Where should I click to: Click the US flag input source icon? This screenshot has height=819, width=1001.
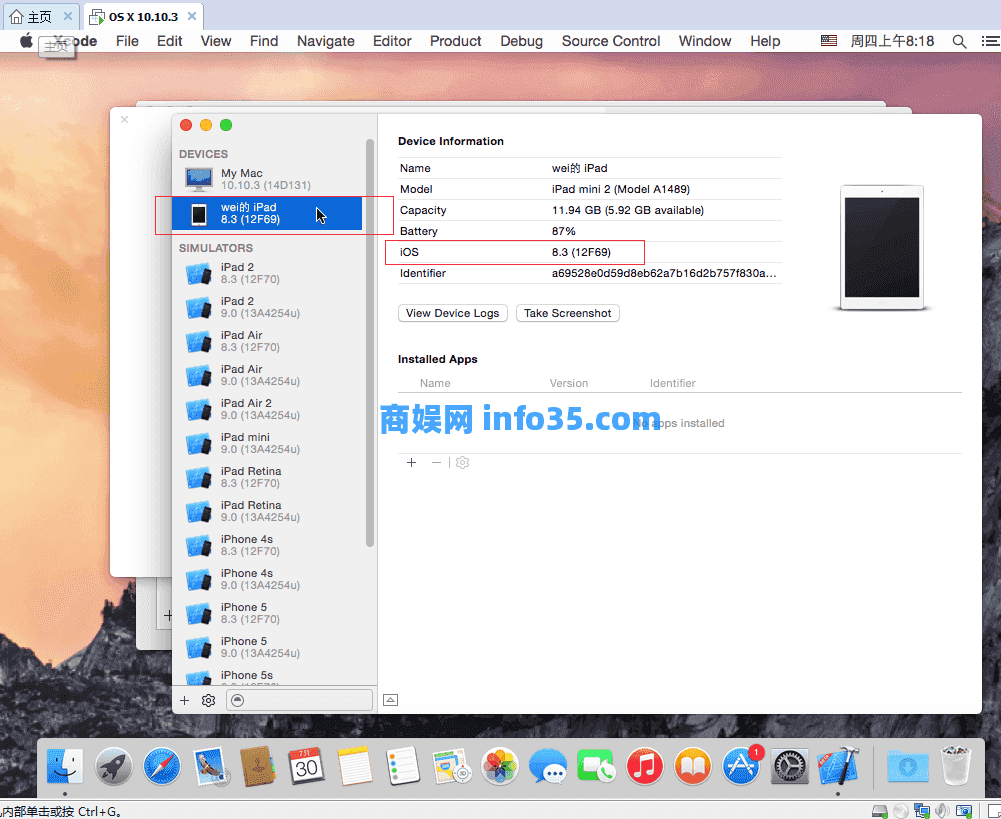click(x=829, y=41)
